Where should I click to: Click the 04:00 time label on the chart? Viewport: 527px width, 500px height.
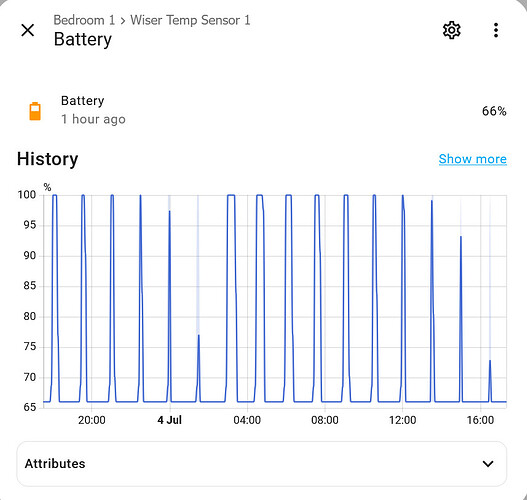(247, 420)
